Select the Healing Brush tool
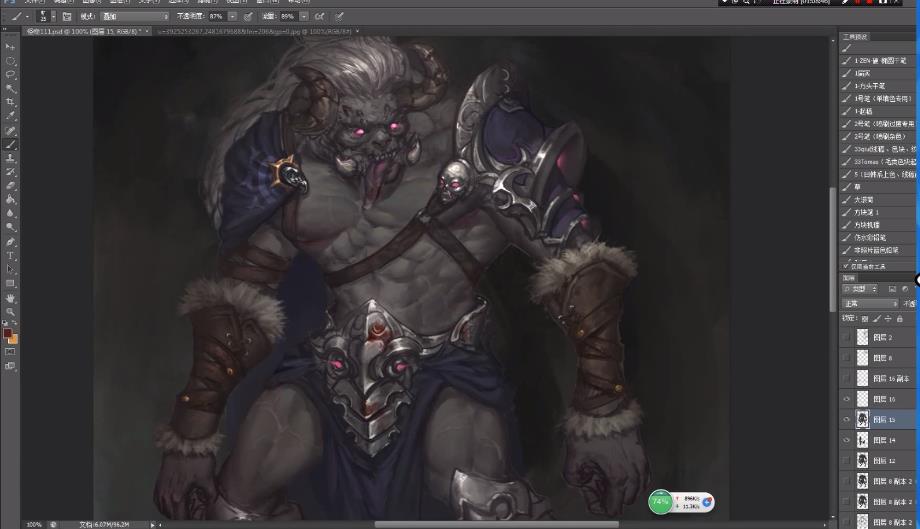920x529 pixels. [x=10, y=131]
